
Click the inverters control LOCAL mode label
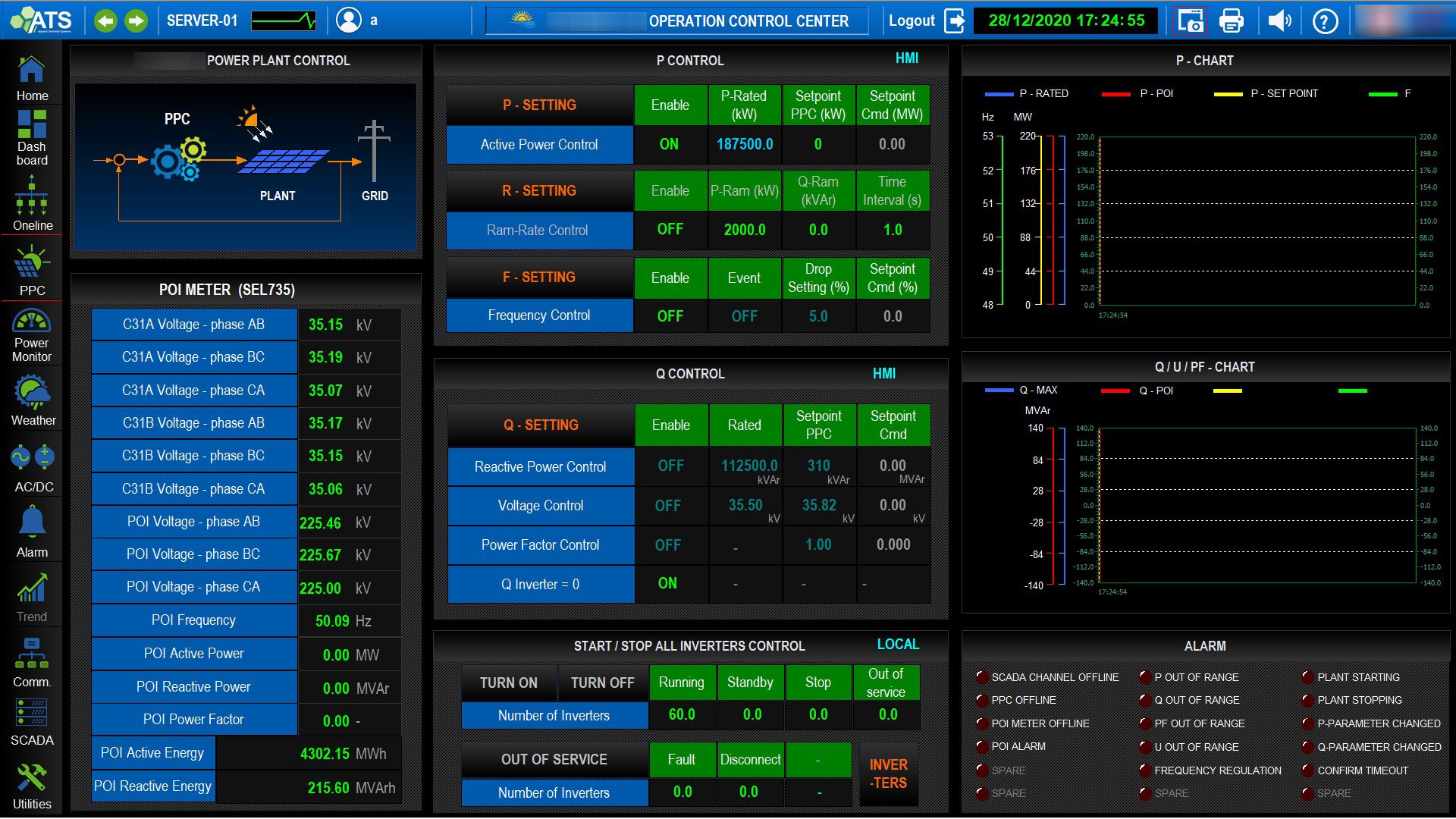pos(898,645)
